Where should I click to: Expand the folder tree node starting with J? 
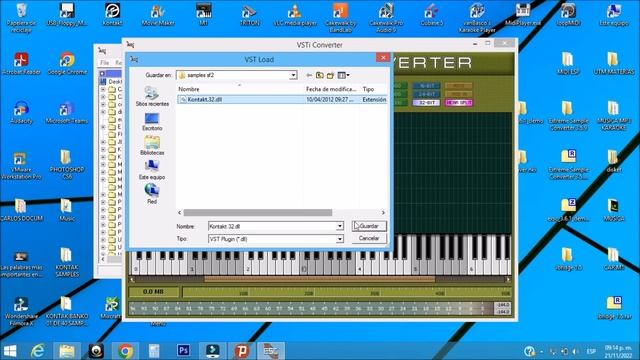tap(103, 142)
